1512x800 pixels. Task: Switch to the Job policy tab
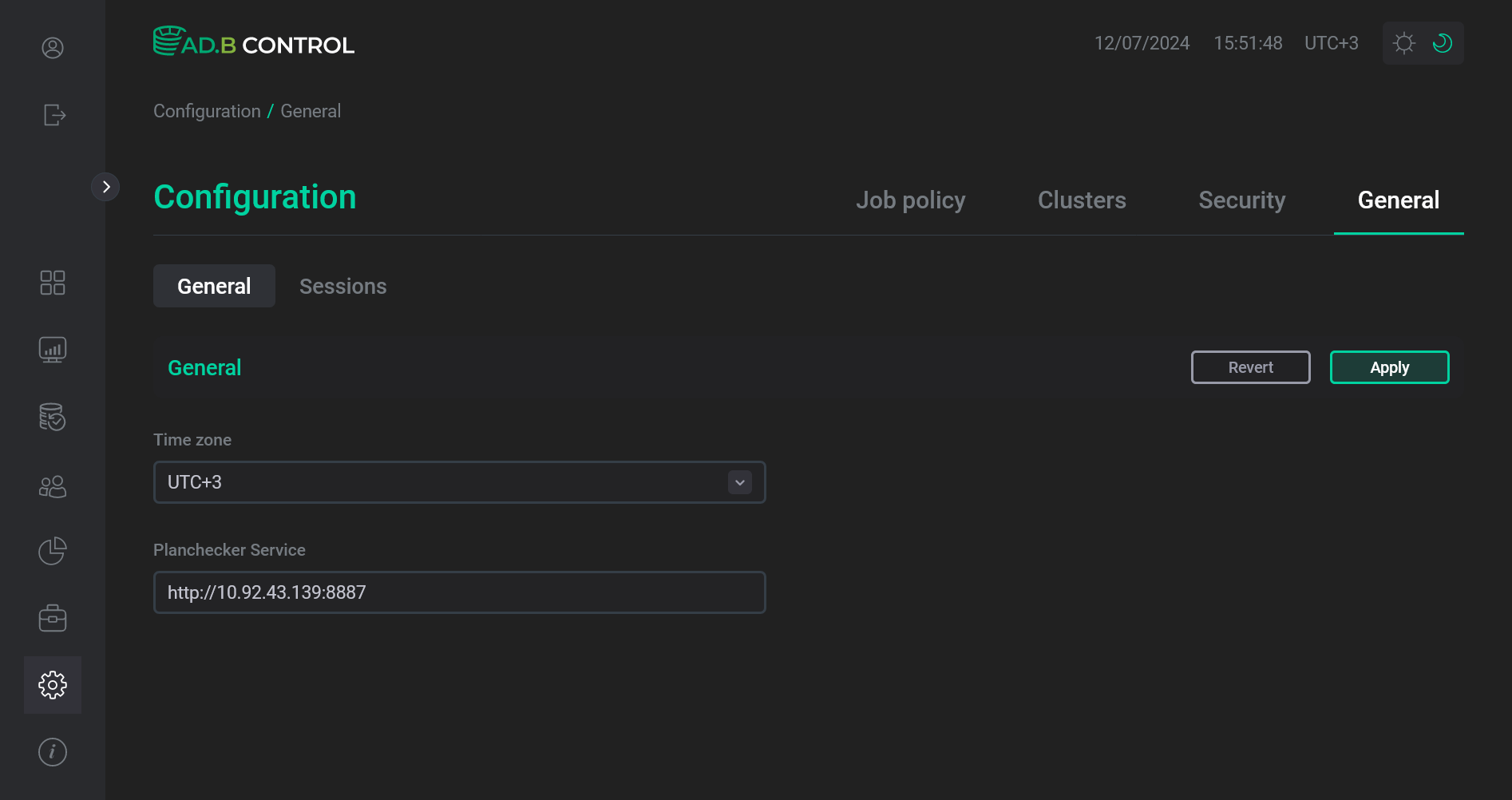pos(910,200)
